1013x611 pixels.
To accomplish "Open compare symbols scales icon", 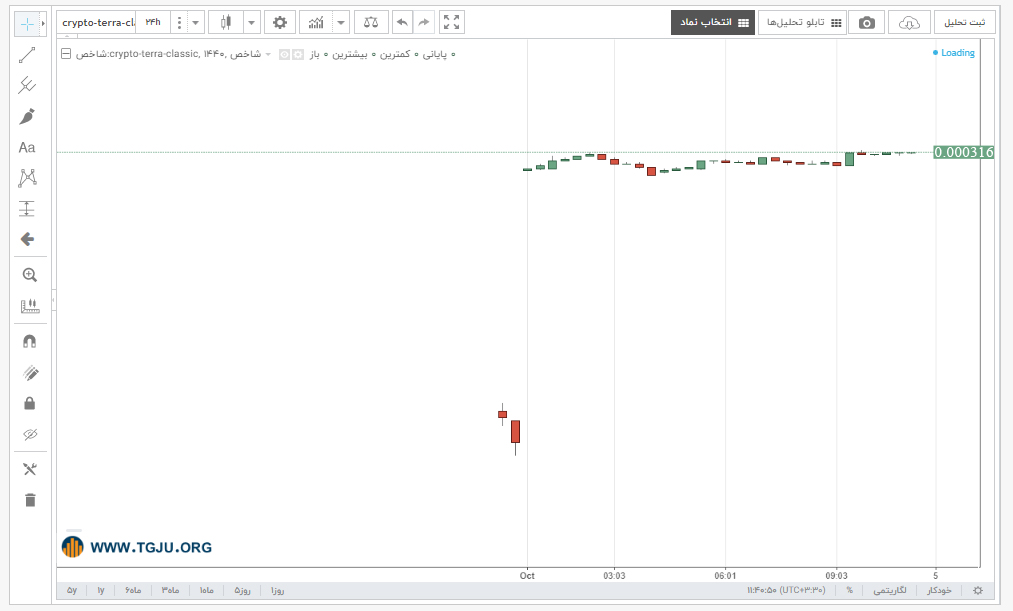I will coord(371,23).
